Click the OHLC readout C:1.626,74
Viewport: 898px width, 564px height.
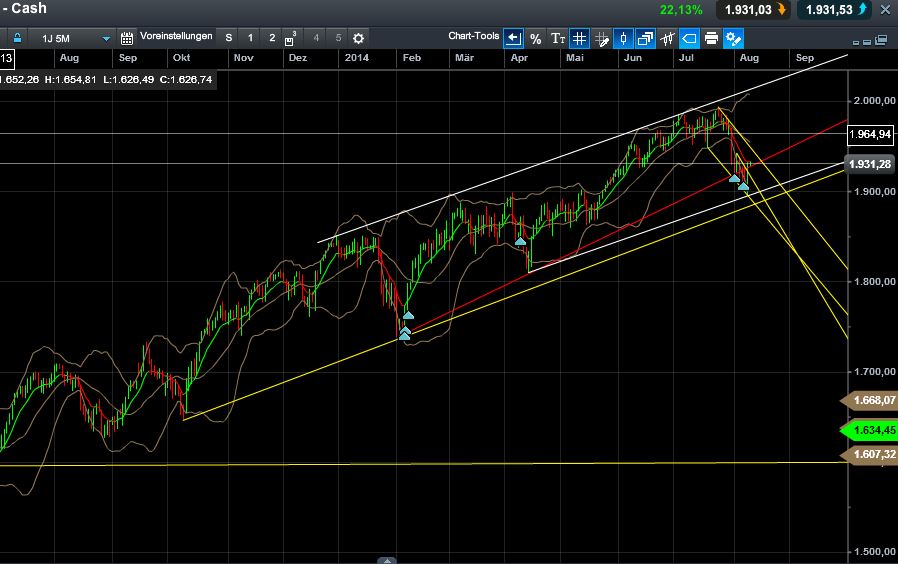(186, 80)
